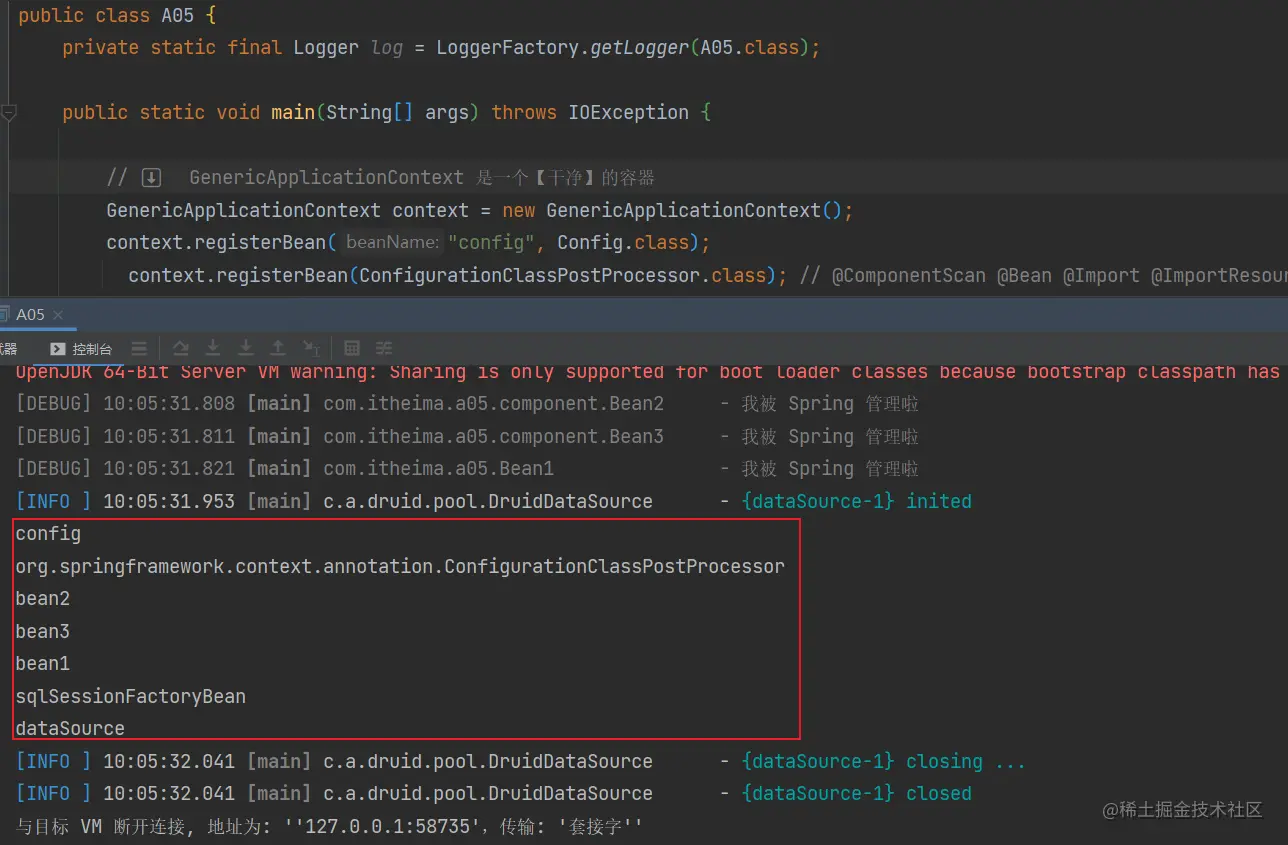Click the Trace Current Stream Chain icon
Image resolution: width=1288 pixels, height=845 pixels.
384,349
